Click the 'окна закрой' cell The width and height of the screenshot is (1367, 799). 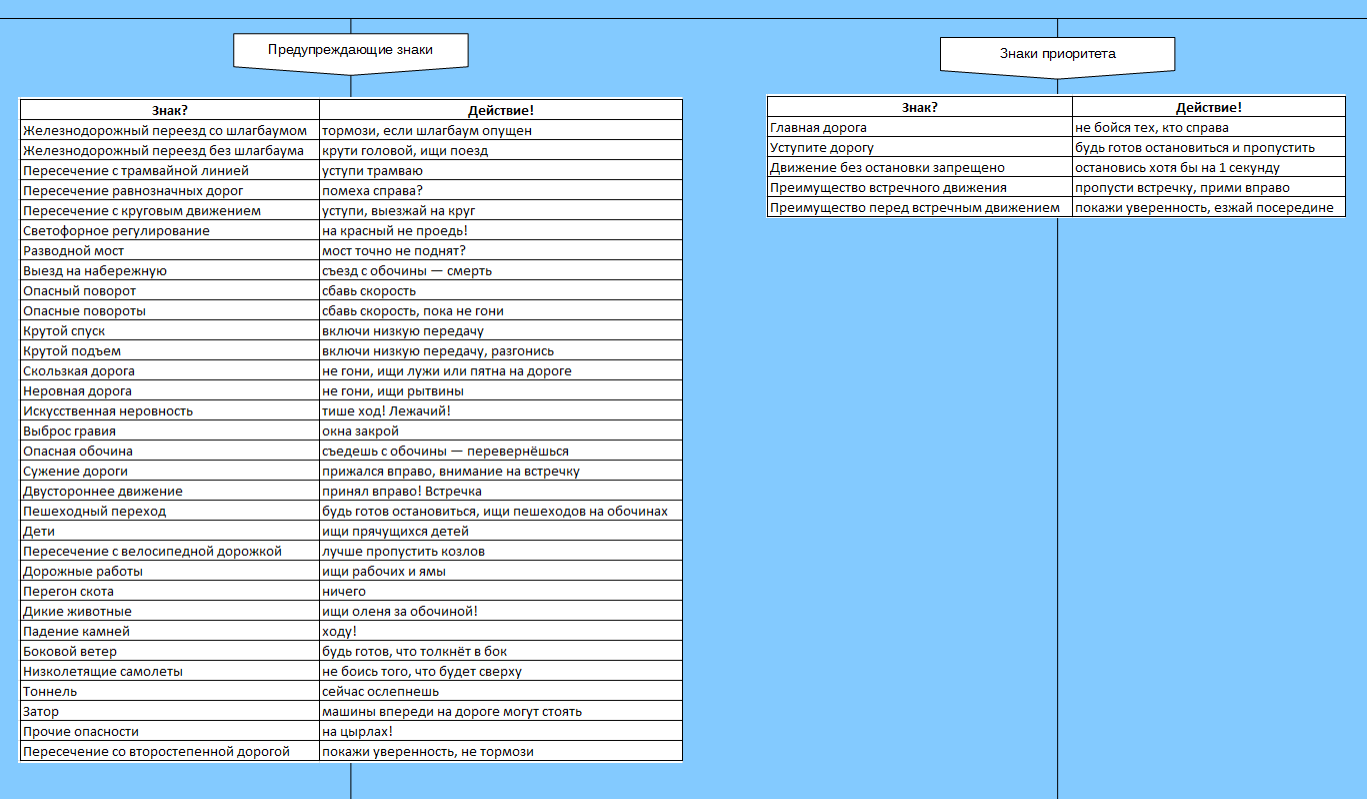point(500,430)
